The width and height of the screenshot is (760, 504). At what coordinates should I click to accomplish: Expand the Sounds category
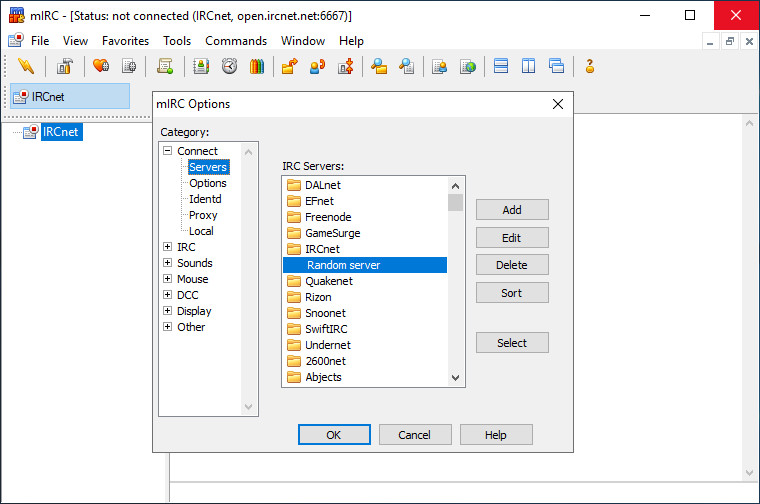[167, 263]
